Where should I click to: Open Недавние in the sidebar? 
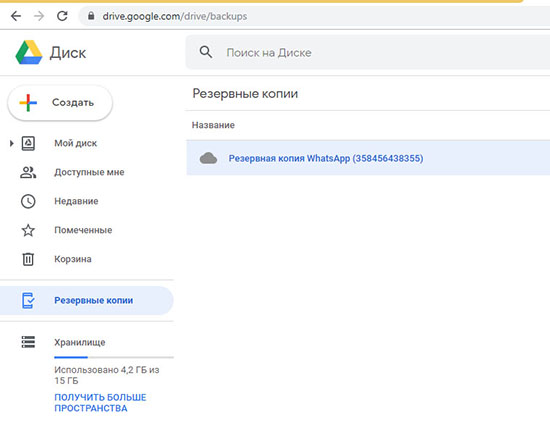pyautogui.click(x=76, y=201)
